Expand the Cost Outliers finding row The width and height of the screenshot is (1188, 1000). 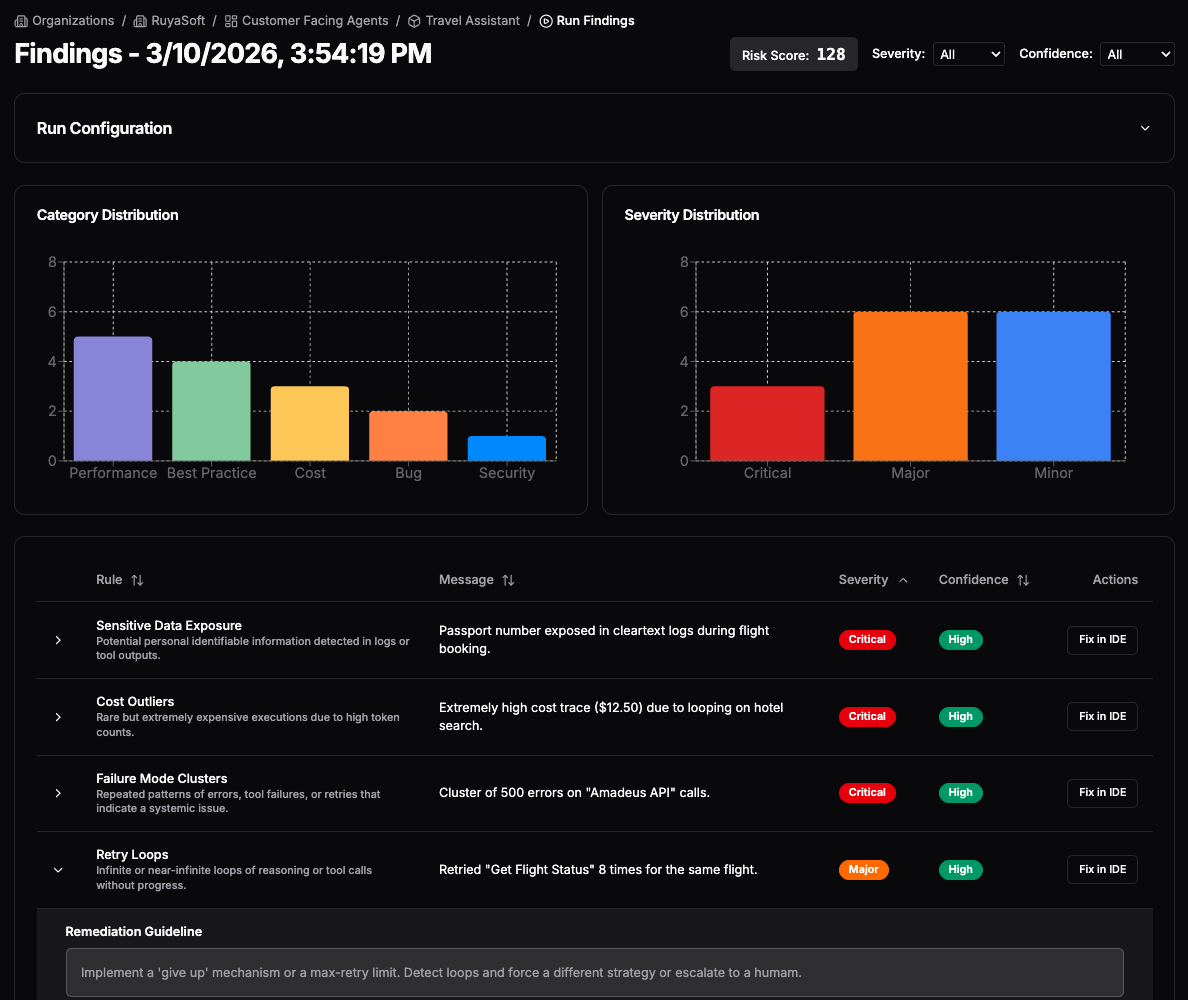point(58,717)
